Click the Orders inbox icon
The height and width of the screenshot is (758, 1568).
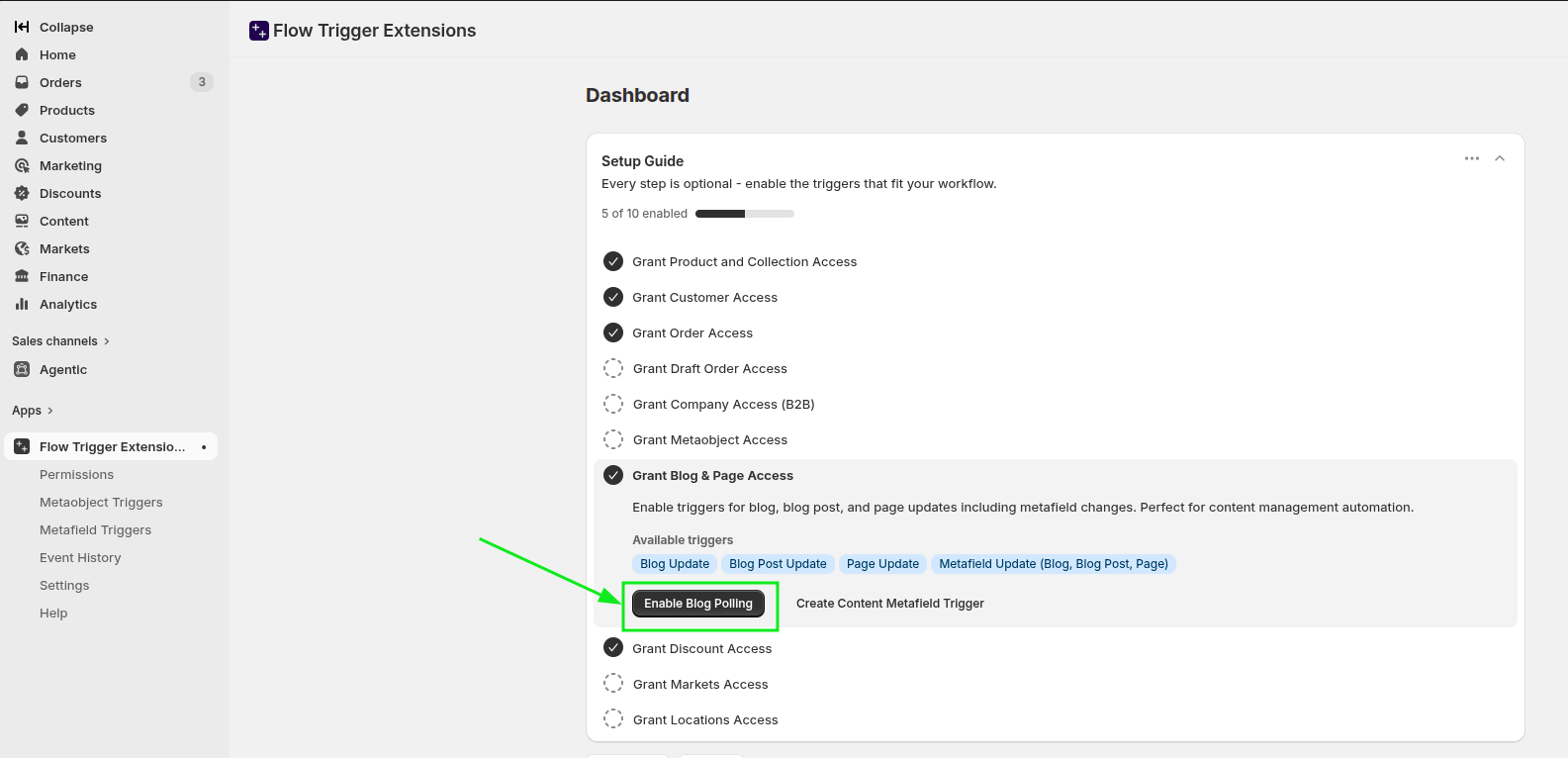[x=22, y=82]
